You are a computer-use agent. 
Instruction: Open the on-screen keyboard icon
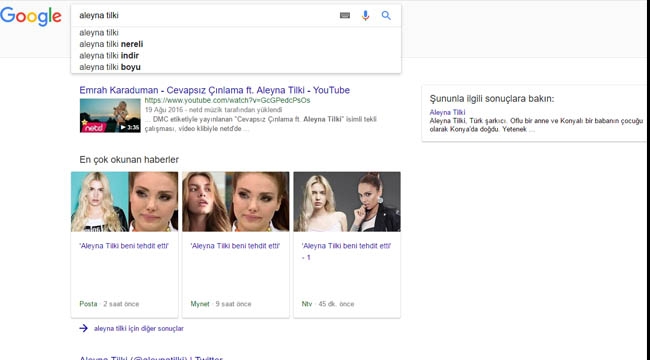(x=345, y=16)
